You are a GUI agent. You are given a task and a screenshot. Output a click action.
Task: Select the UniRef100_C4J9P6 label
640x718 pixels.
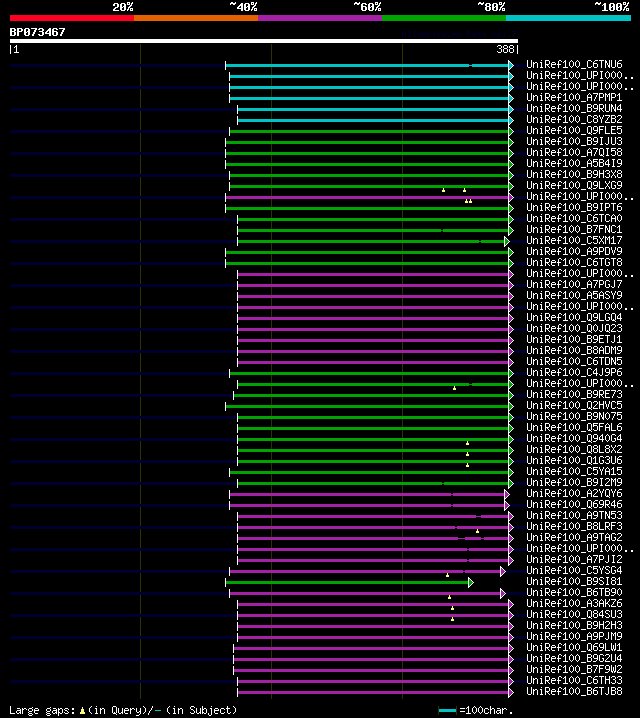point(574,372)
